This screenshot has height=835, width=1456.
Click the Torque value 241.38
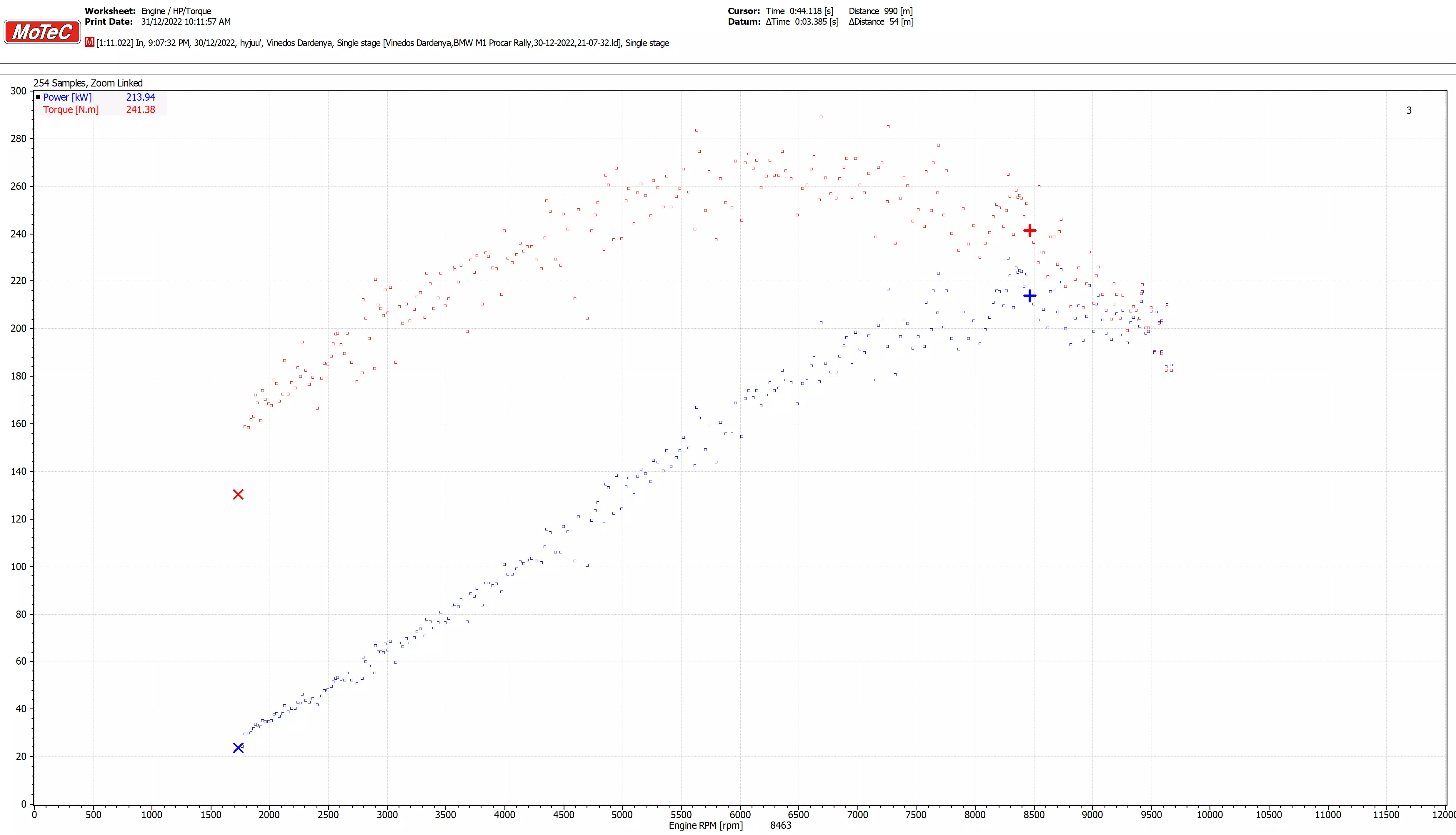click(140, 109)
